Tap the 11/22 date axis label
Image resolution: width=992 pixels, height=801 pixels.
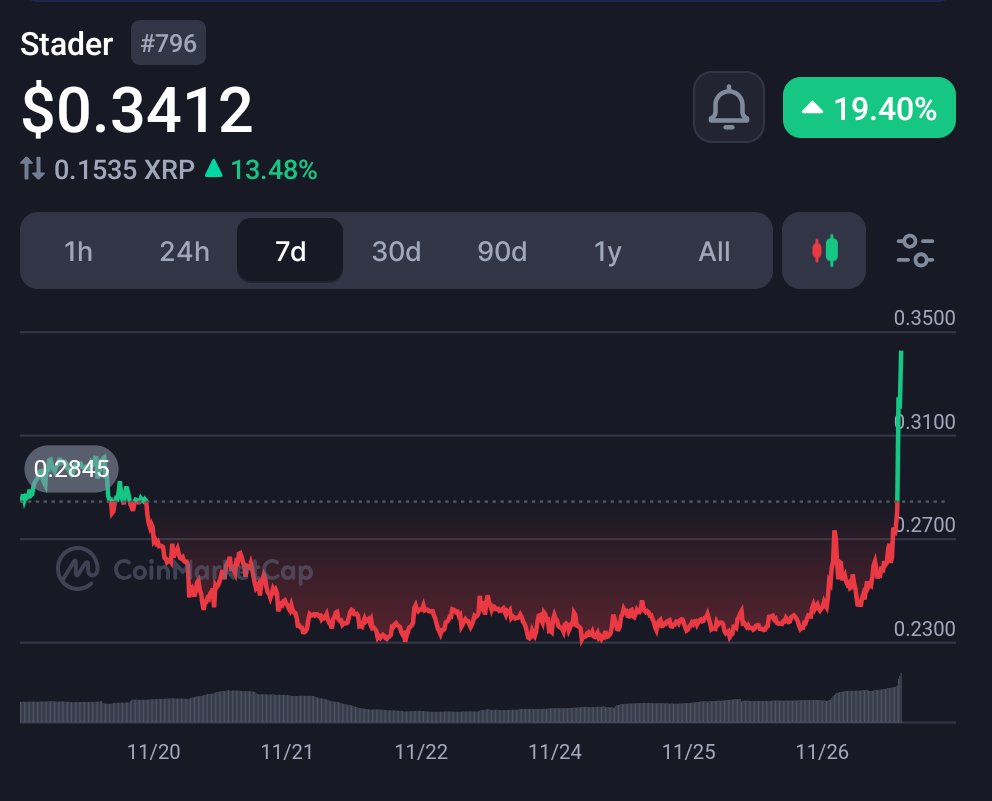tap(421, 752)
